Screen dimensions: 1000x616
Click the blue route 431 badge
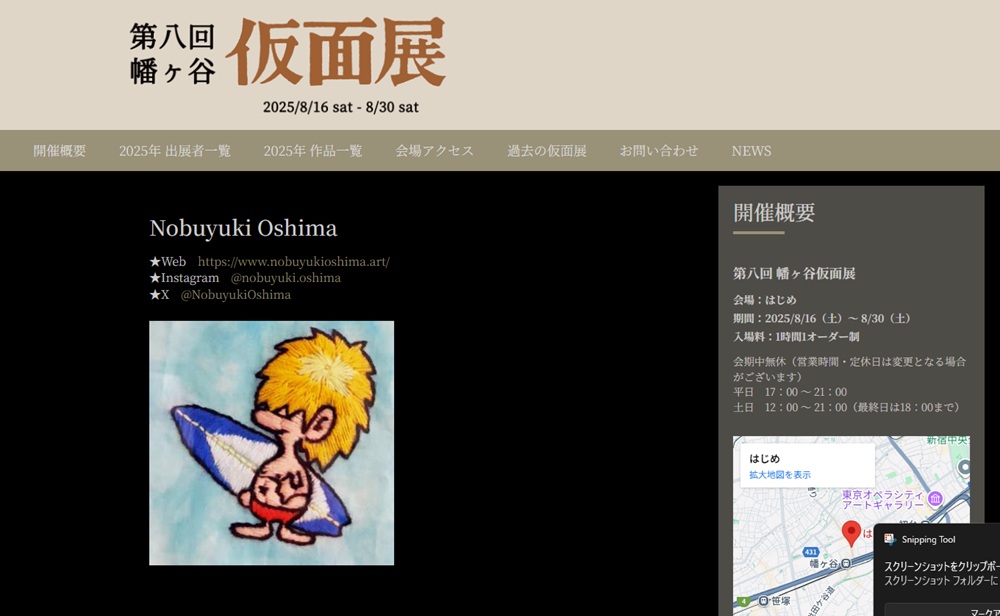coord(810,552)
